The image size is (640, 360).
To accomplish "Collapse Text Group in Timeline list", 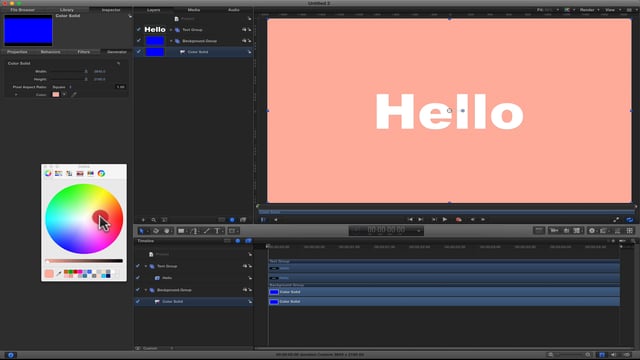I will pos(146,266).
